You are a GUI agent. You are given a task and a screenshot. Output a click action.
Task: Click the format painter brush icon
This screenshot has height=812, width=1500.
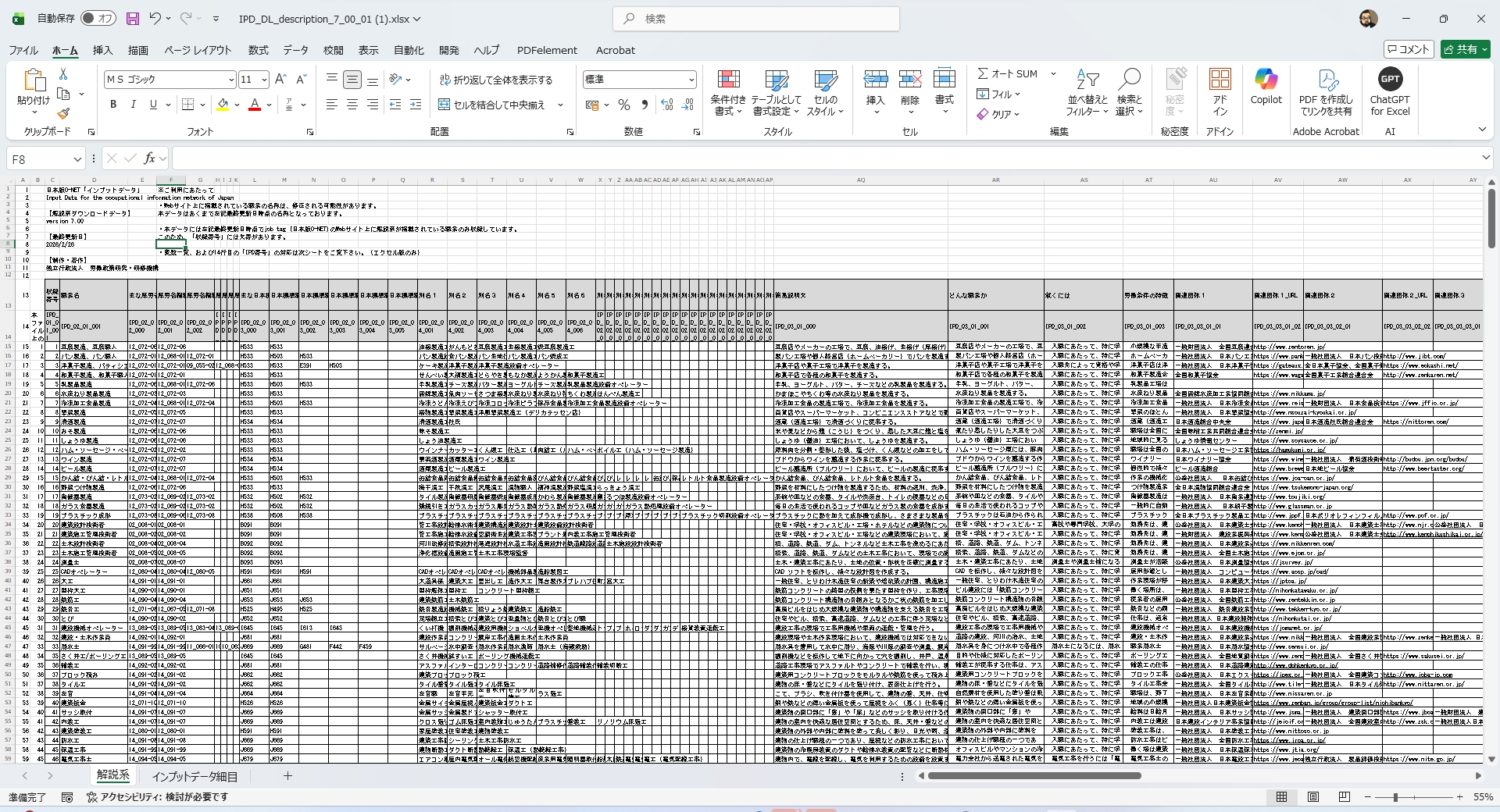[x=63, y=113]
